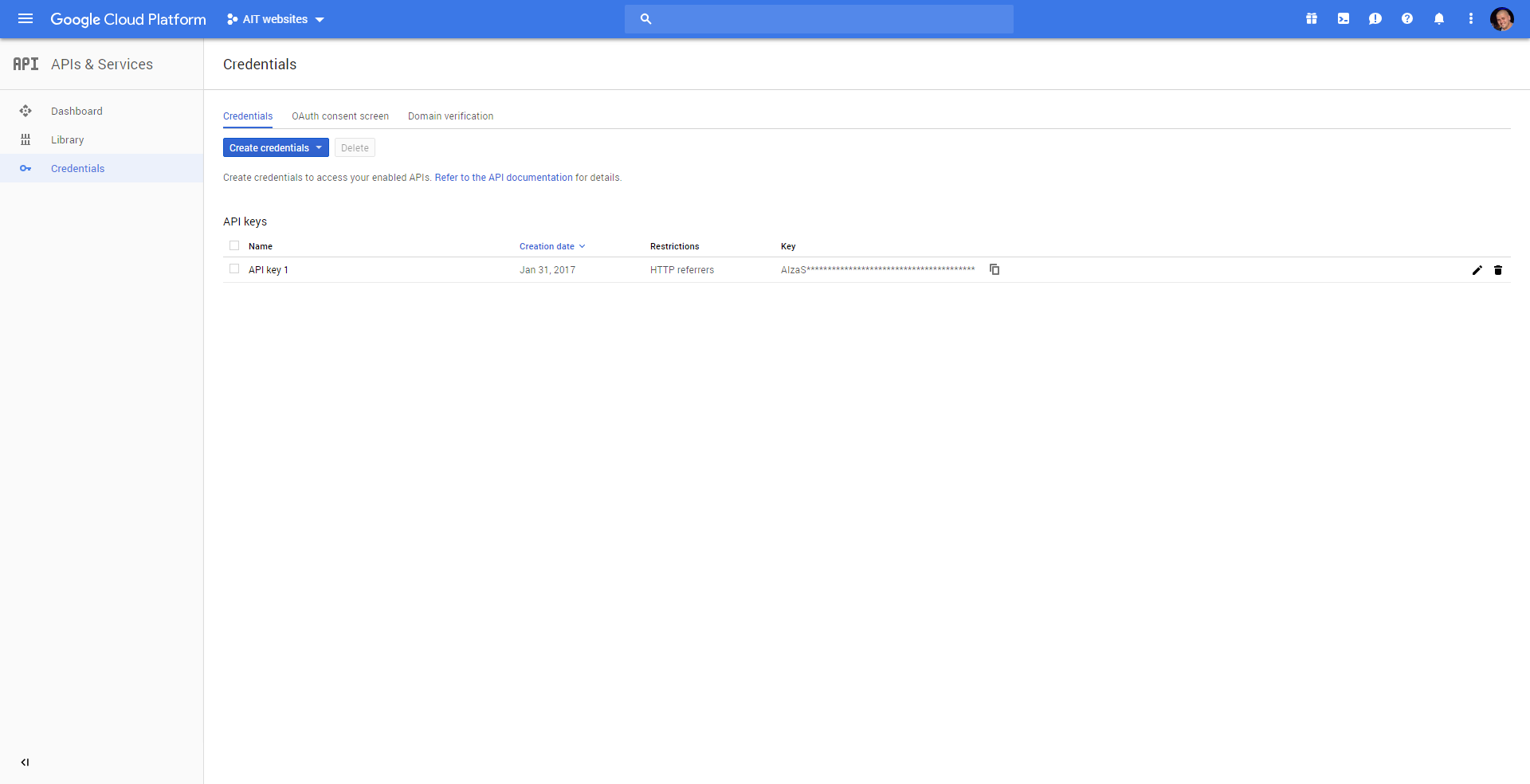Sort by the Name column header

coord(261,246)
